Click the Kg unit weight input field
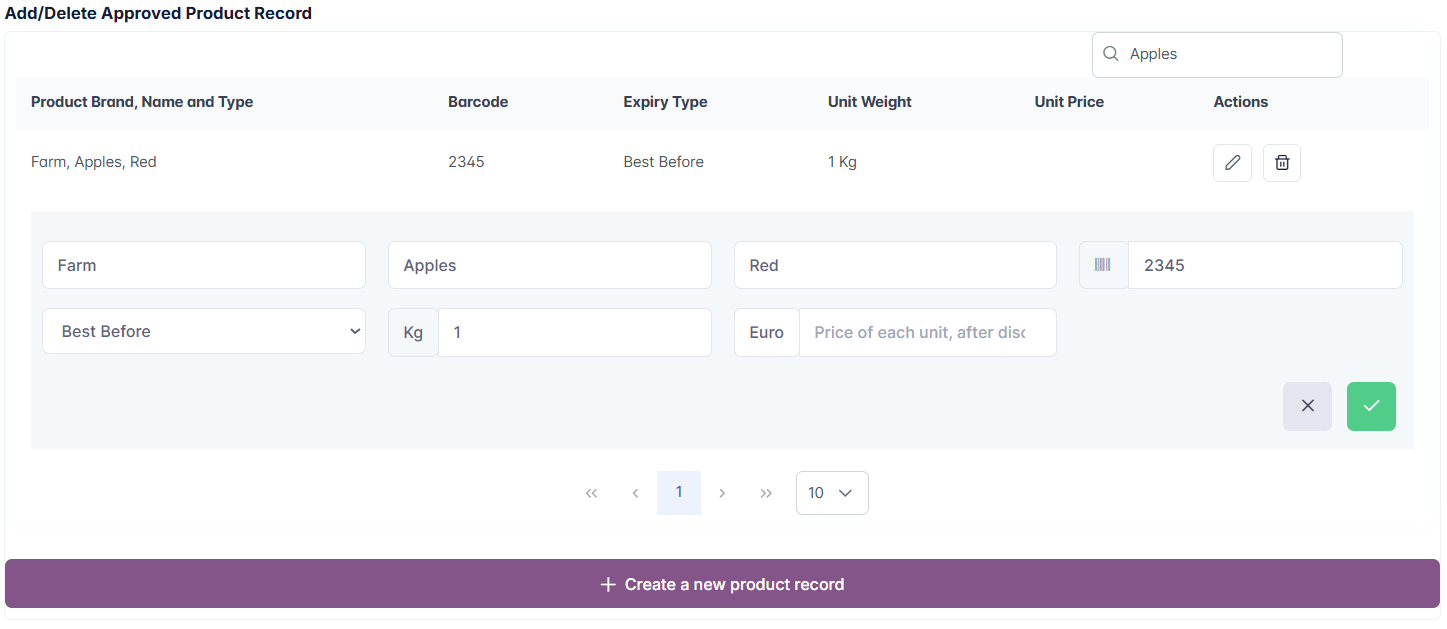1447x629 pixels. 574,332
